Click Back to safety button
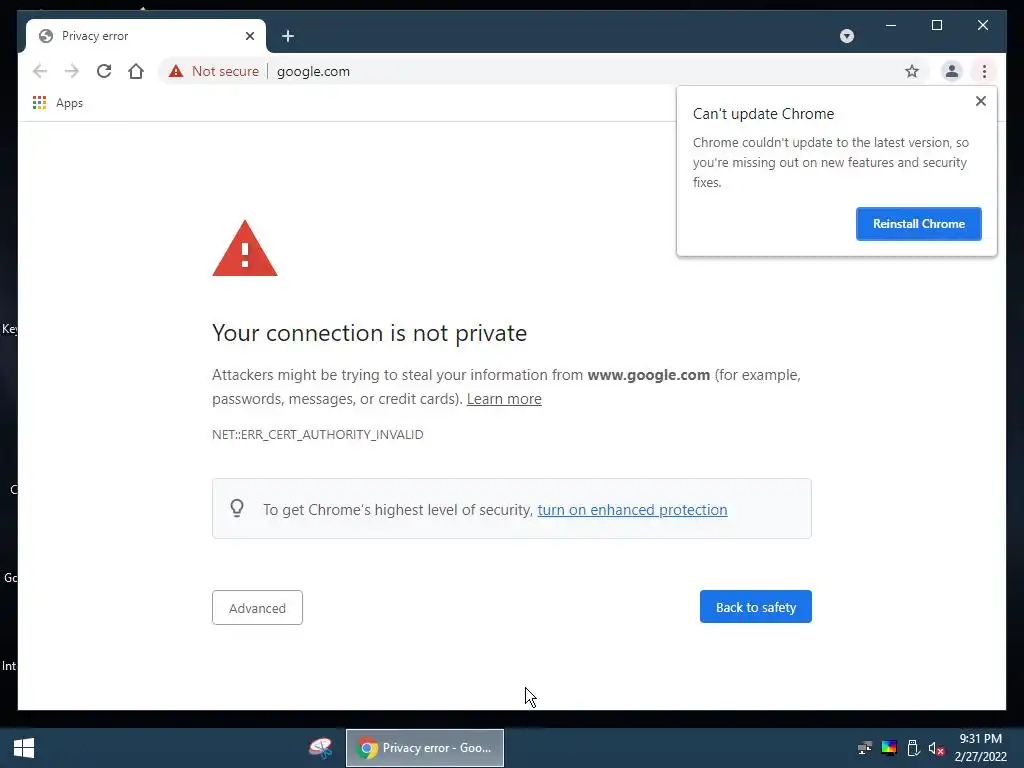The width and height of the screenshot is (1024, 768). (756, 607)
